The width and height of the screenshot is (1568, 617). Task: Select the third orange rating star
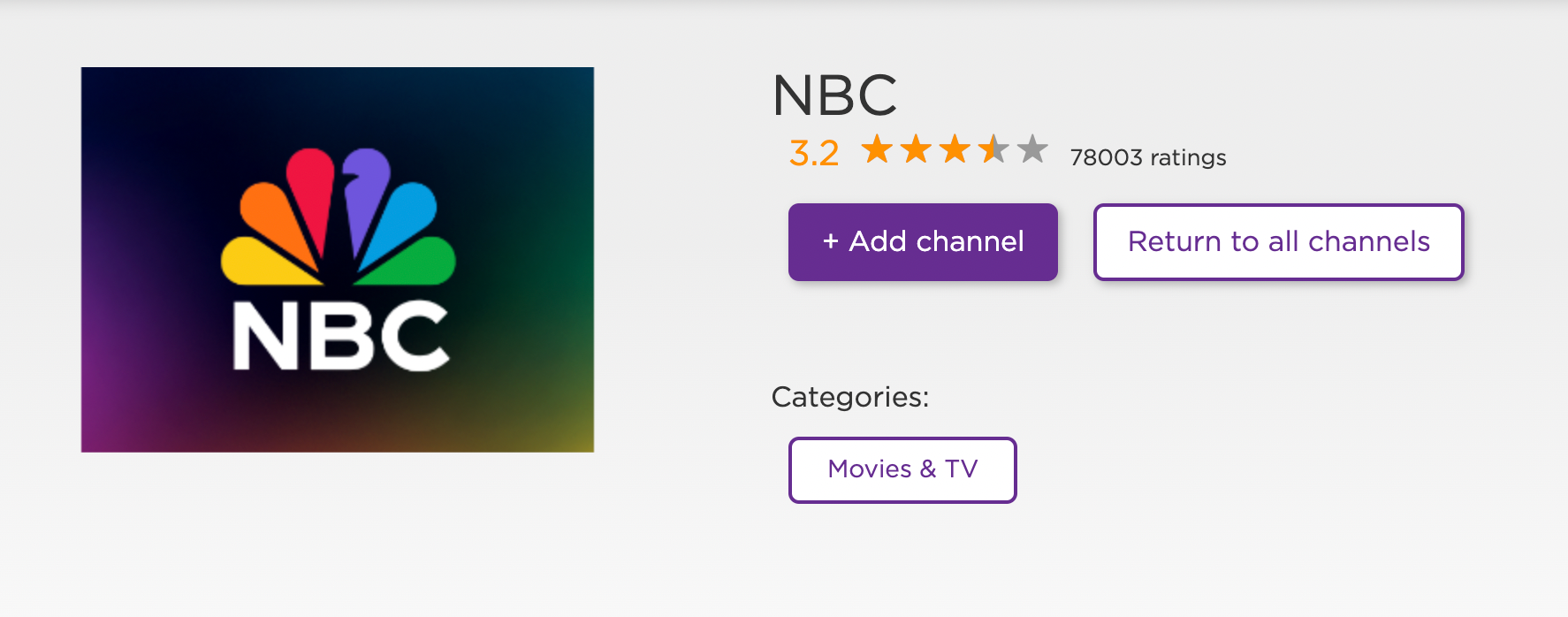tap(956, 150)
